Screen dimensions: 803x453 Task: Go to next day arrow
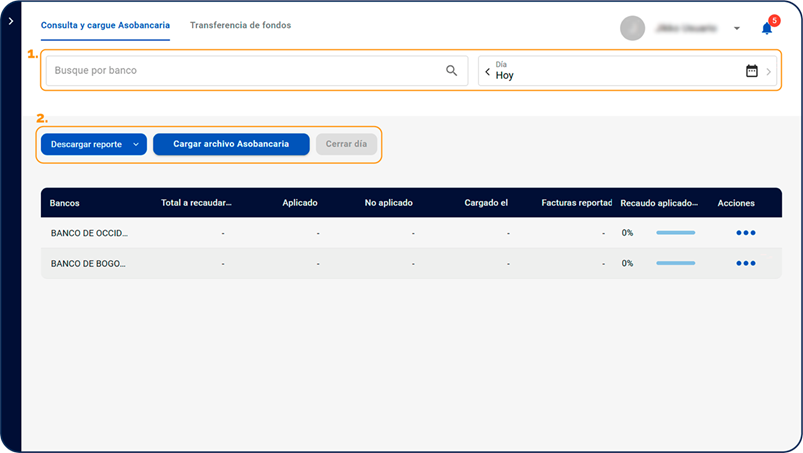[x=769, y=72]
